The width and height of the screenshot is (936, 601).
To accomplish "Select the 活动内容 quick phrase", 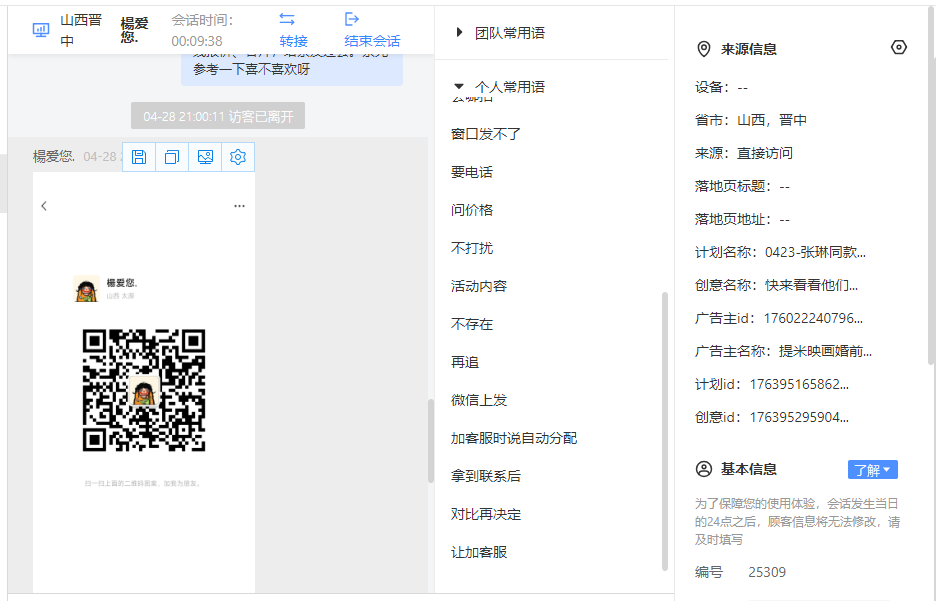I will click(479, 286).
